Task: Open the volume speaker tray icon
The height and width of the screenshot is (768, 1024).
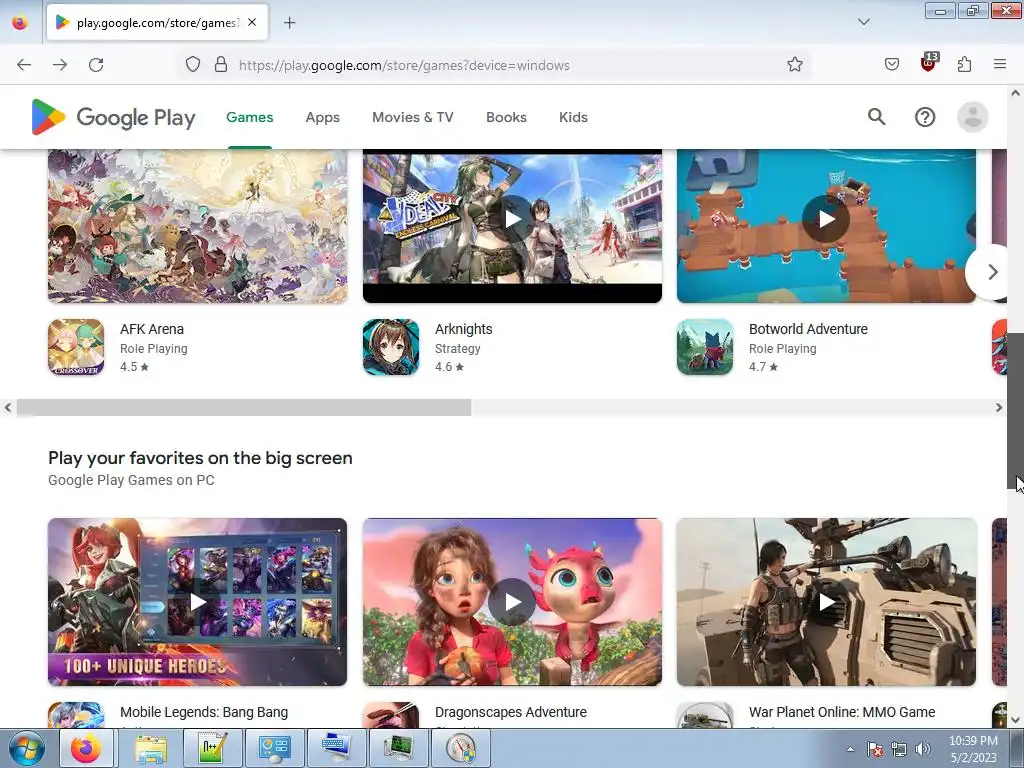Action: pos(922,749)
